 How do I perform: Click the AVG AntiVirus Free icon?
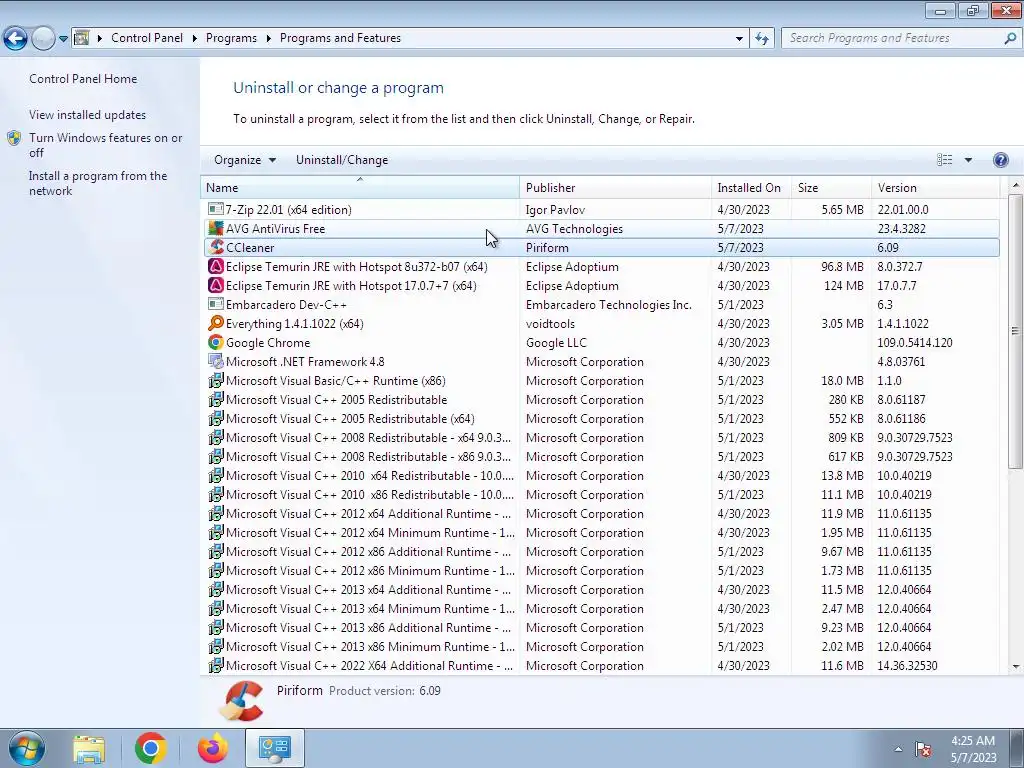point(216,228)
